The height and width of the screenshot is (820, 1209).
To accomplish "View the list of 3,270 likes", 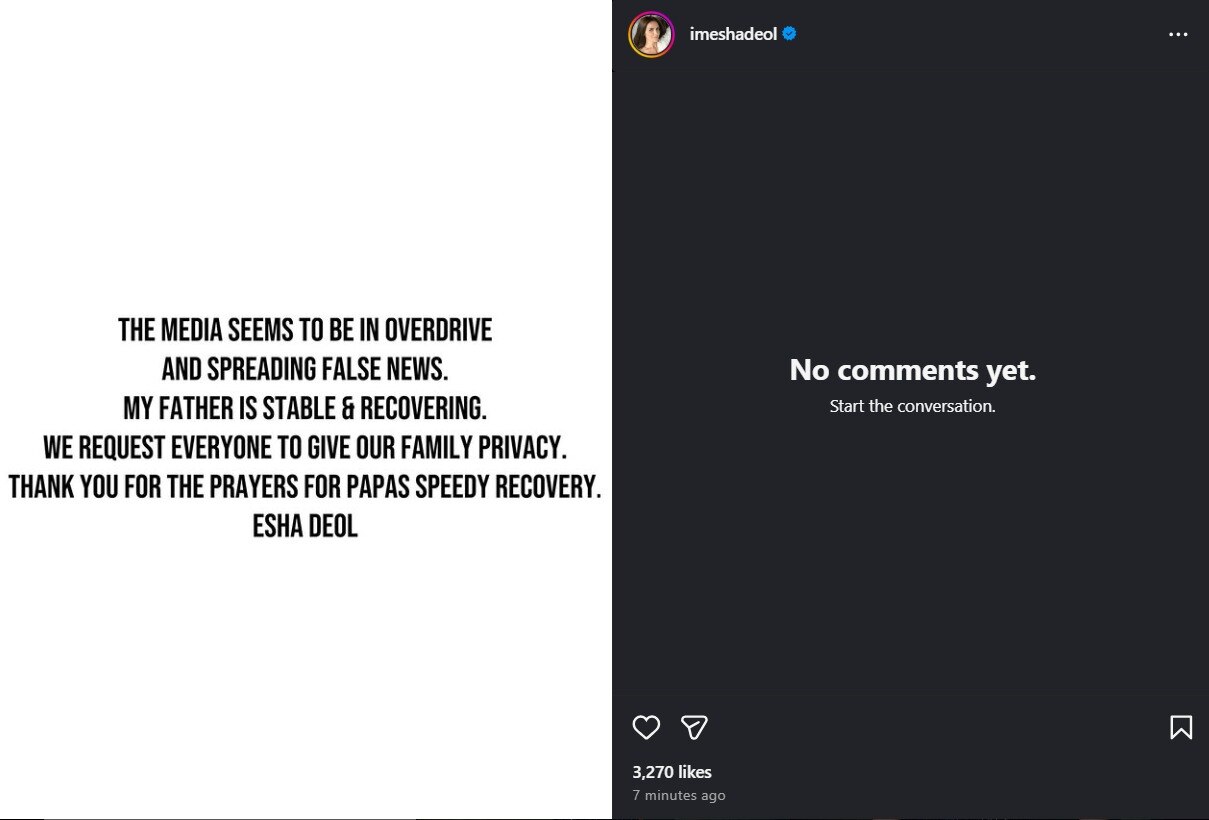I will [x=672, y=772].
